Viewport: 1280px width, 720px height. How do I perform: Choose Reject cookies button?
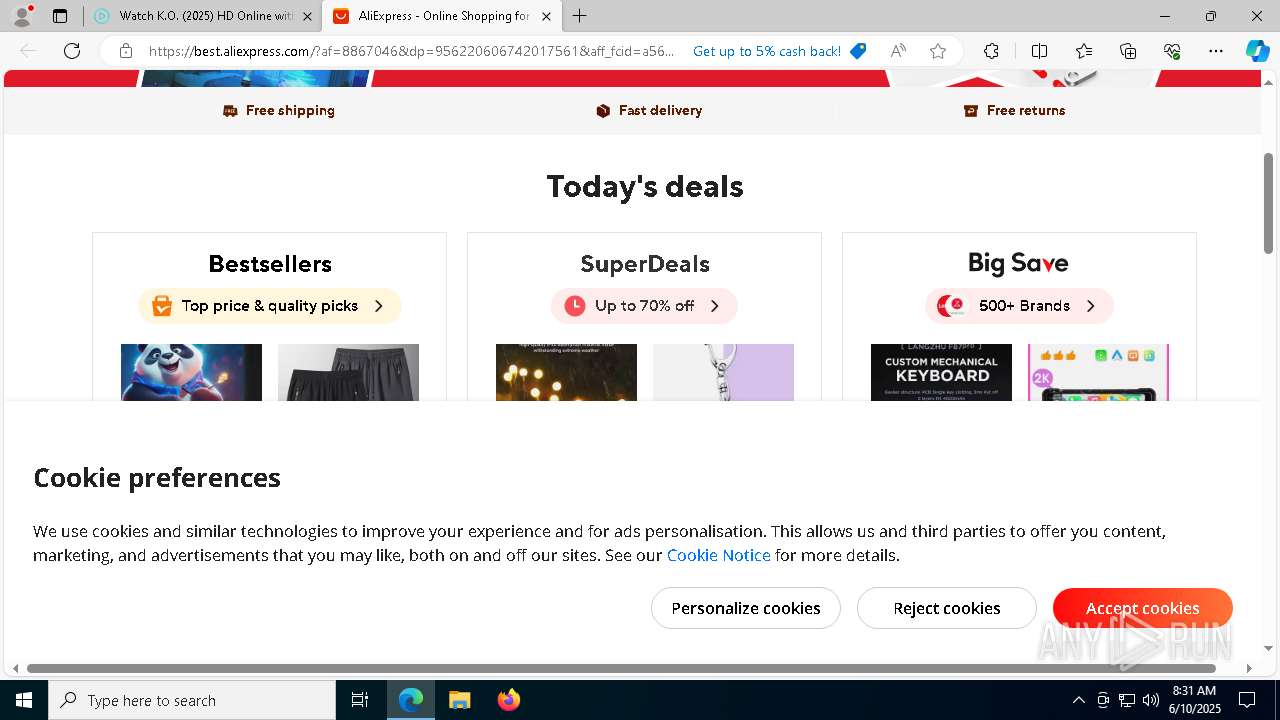[x=947, y=608]
